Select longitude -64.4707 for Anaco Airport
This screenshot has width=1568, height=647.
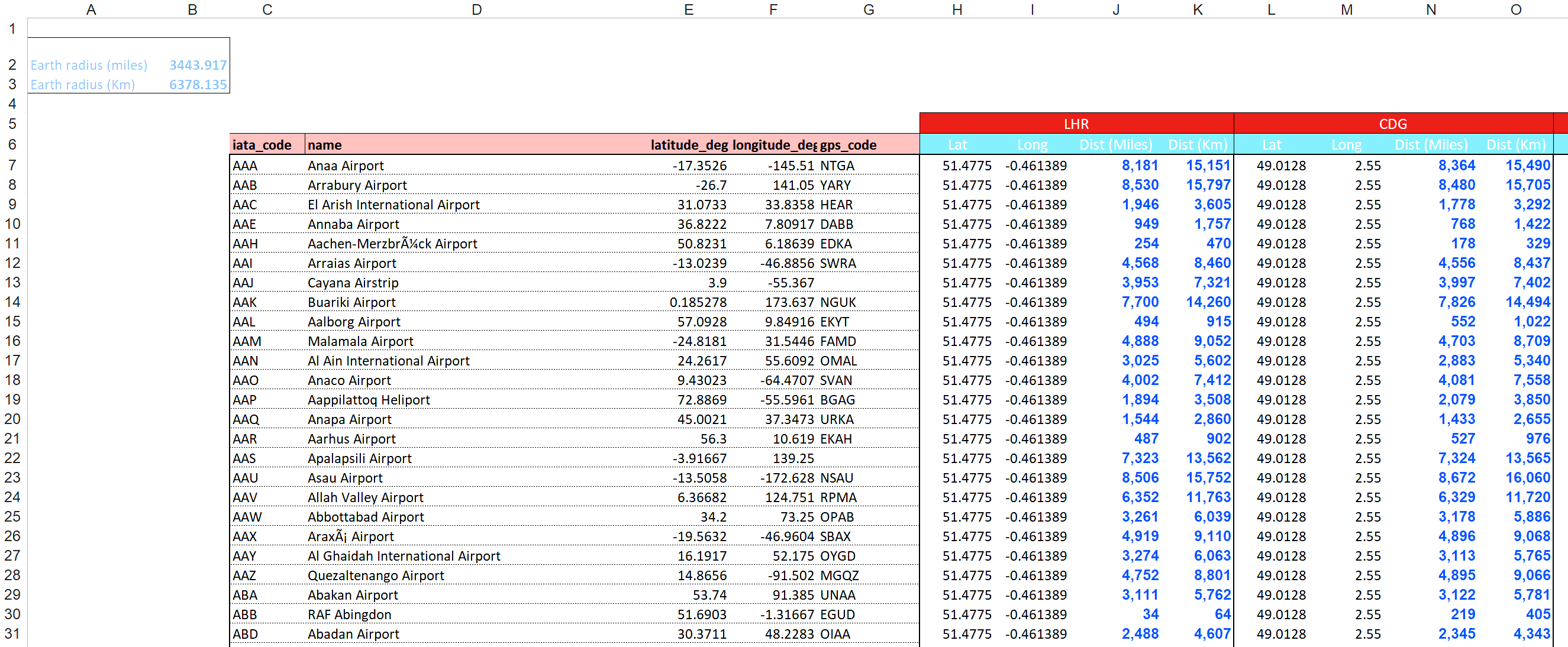[x=773, y=380]
